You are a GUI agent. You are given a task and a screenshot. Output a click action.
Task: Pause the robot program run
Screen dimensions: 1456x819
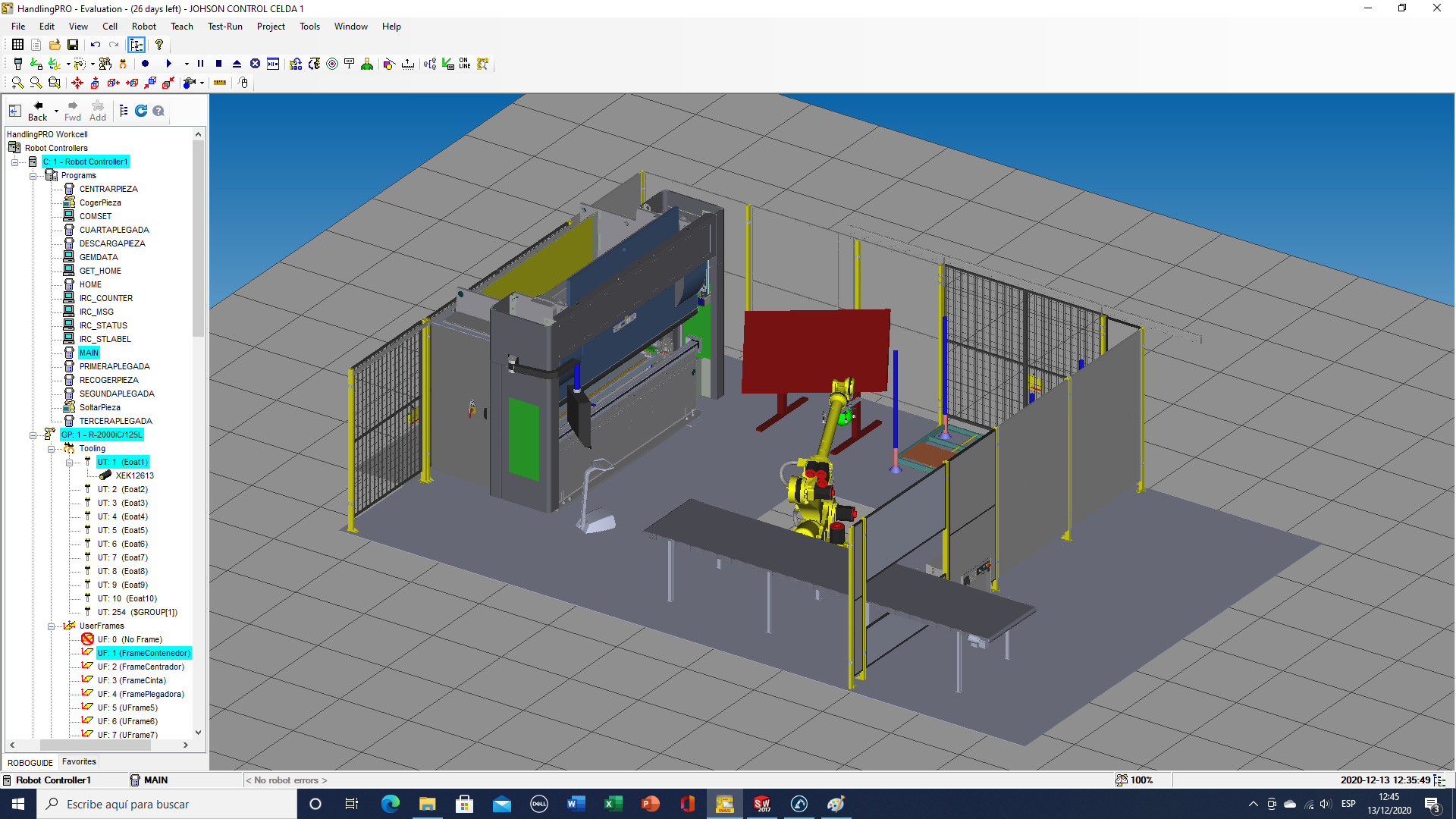tap(200, 64)
